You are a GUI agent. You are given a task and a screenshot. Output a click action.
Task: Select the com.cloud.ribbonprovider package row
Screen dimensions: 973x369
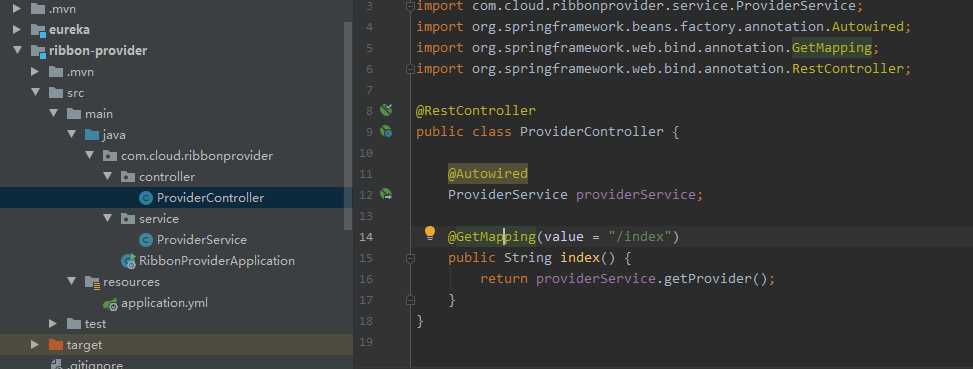[x=176, y=156]
